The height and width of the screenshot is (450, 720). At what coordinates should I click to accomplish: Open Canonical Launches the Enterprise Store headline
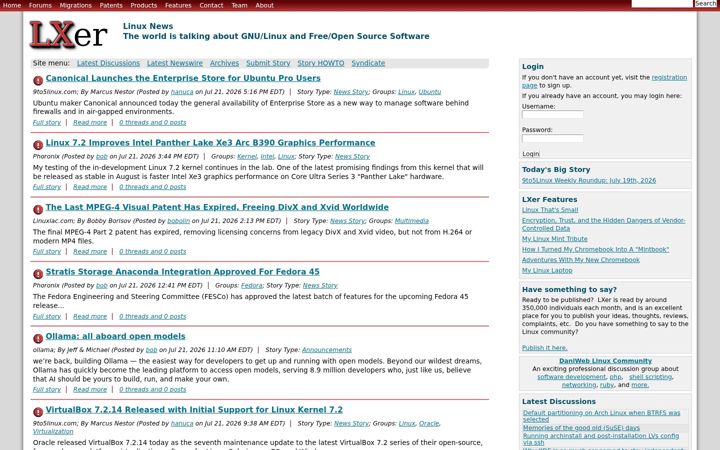click(x=183, y=78)
